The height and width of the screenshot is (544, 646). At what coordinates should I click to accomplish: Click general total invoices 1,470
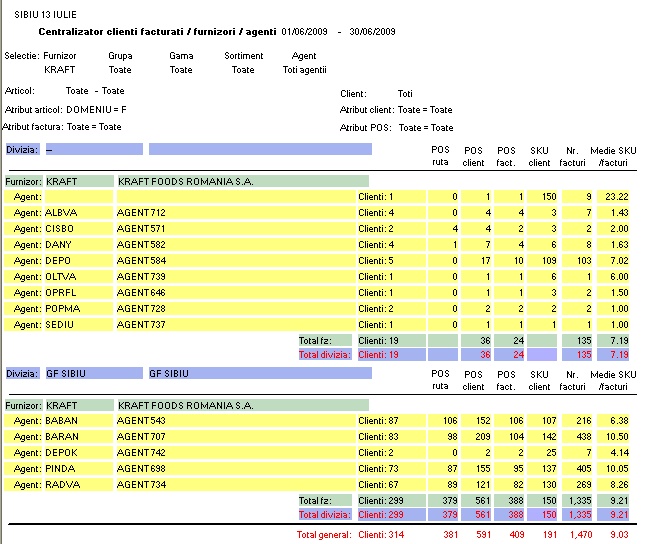(x=581, y=535)
